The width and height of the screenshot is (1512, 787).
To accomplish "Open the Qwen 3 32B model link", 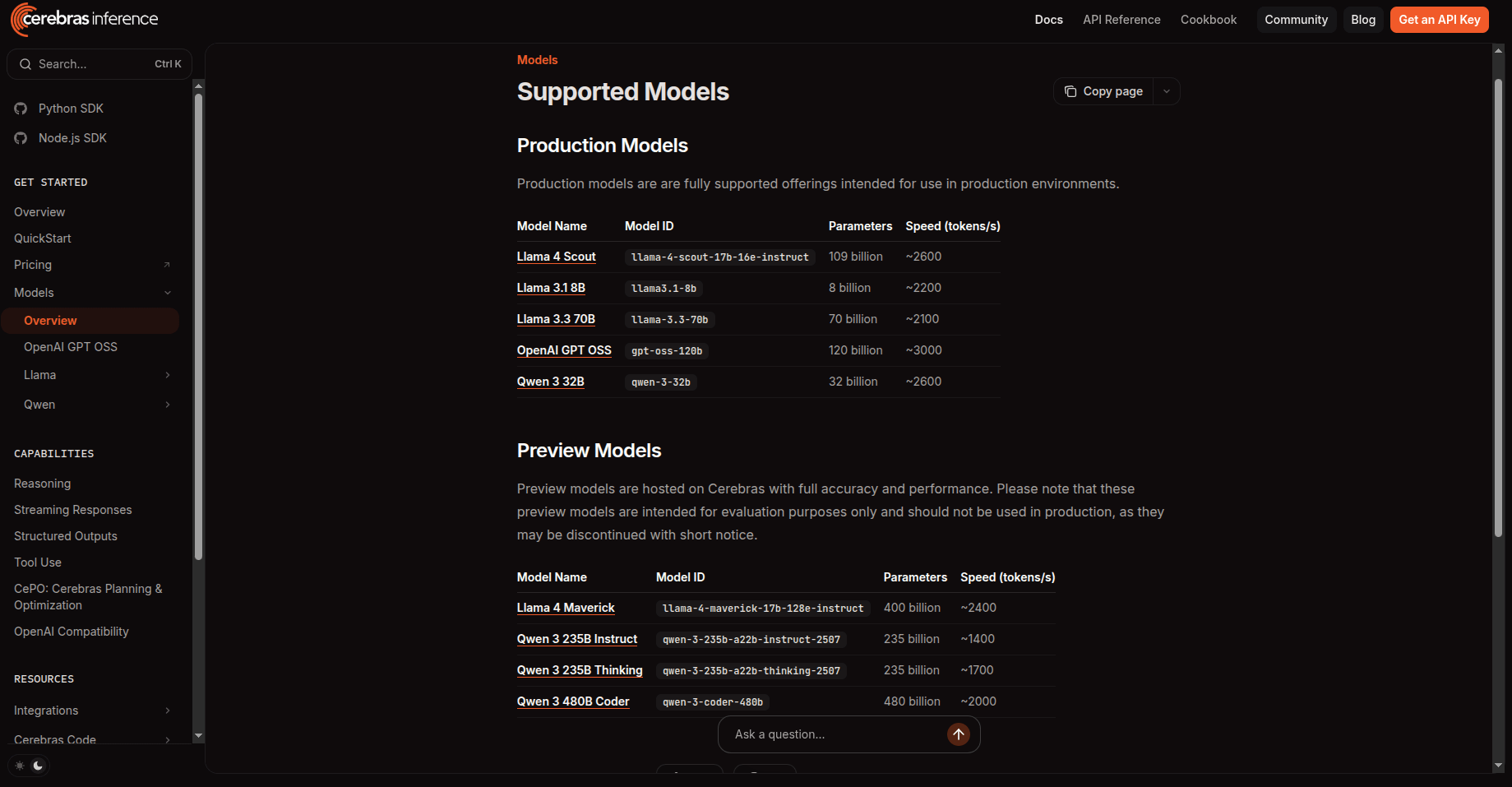I will coord(550,382).
